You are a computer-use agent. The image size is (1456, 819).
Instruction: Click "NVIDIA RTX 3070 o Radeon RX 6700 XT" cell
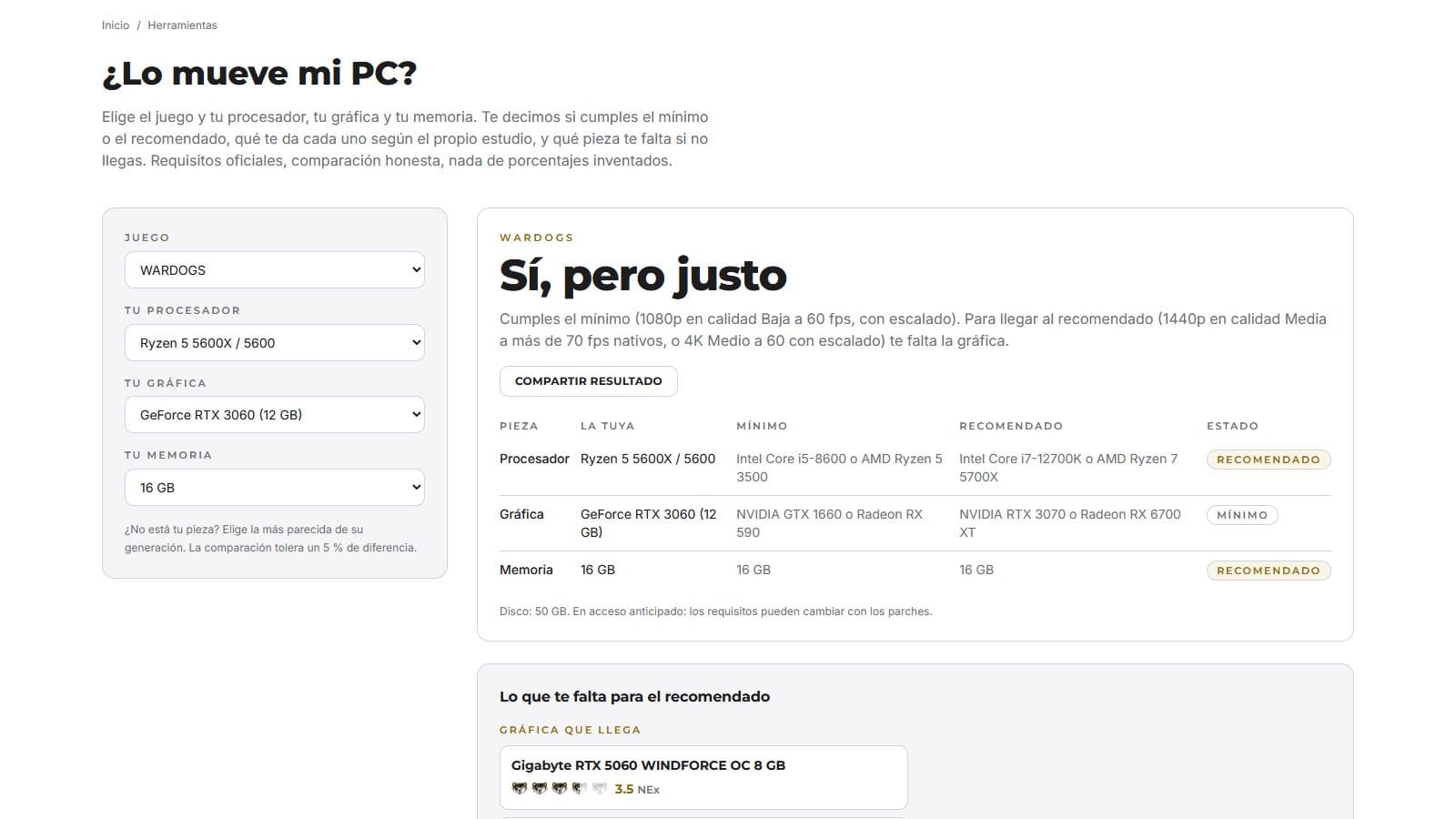coord(1070,523)
